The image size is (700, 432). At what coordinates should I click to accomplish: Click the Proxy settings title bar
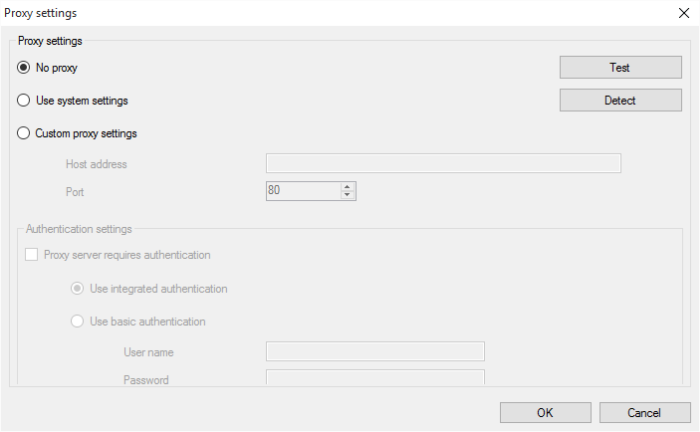(x=300, y=13)
